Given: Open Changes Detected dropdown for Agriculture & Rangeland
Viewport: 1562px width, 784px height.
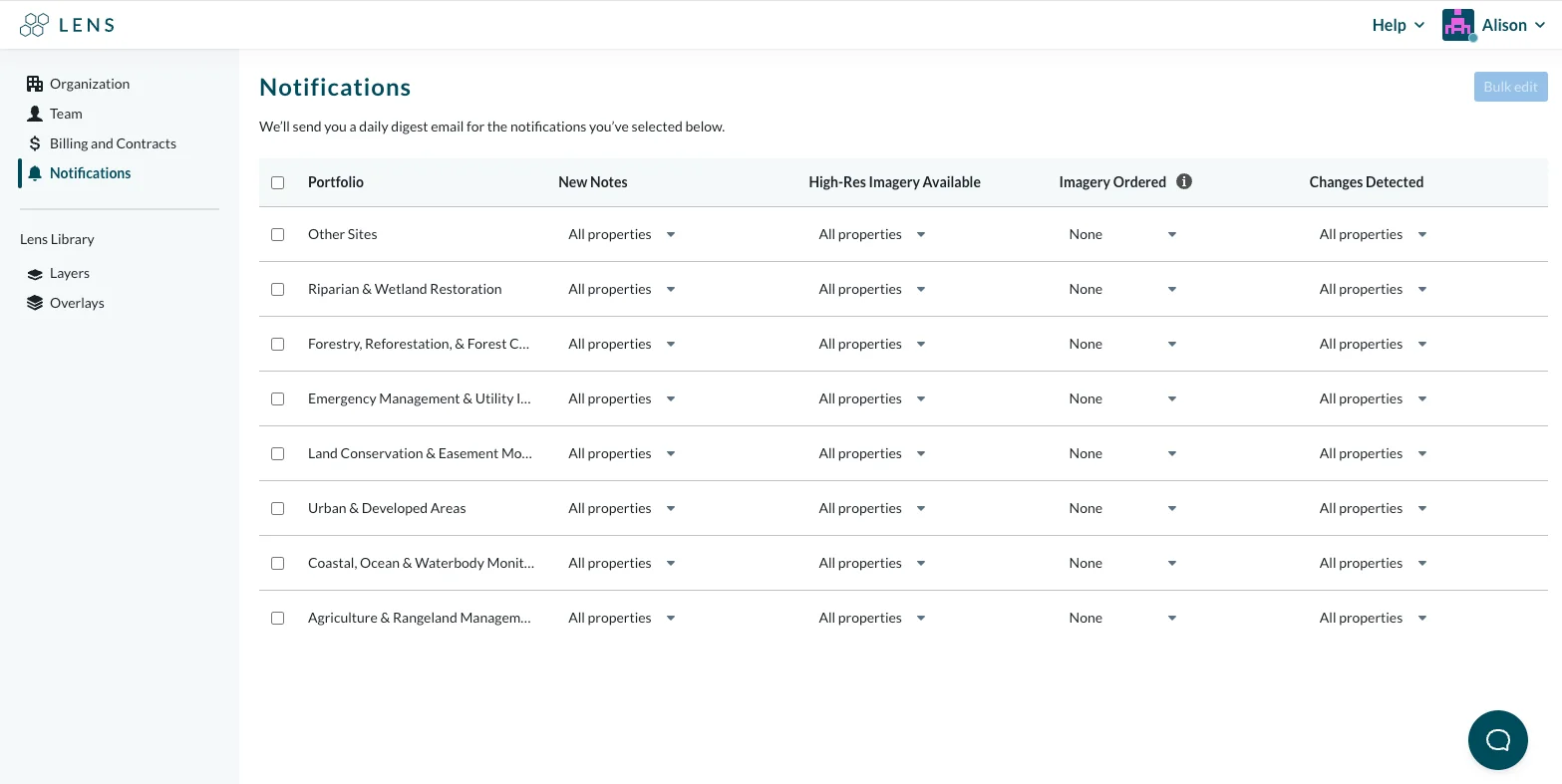Looking at the screenshot, I should point(1373,618).
